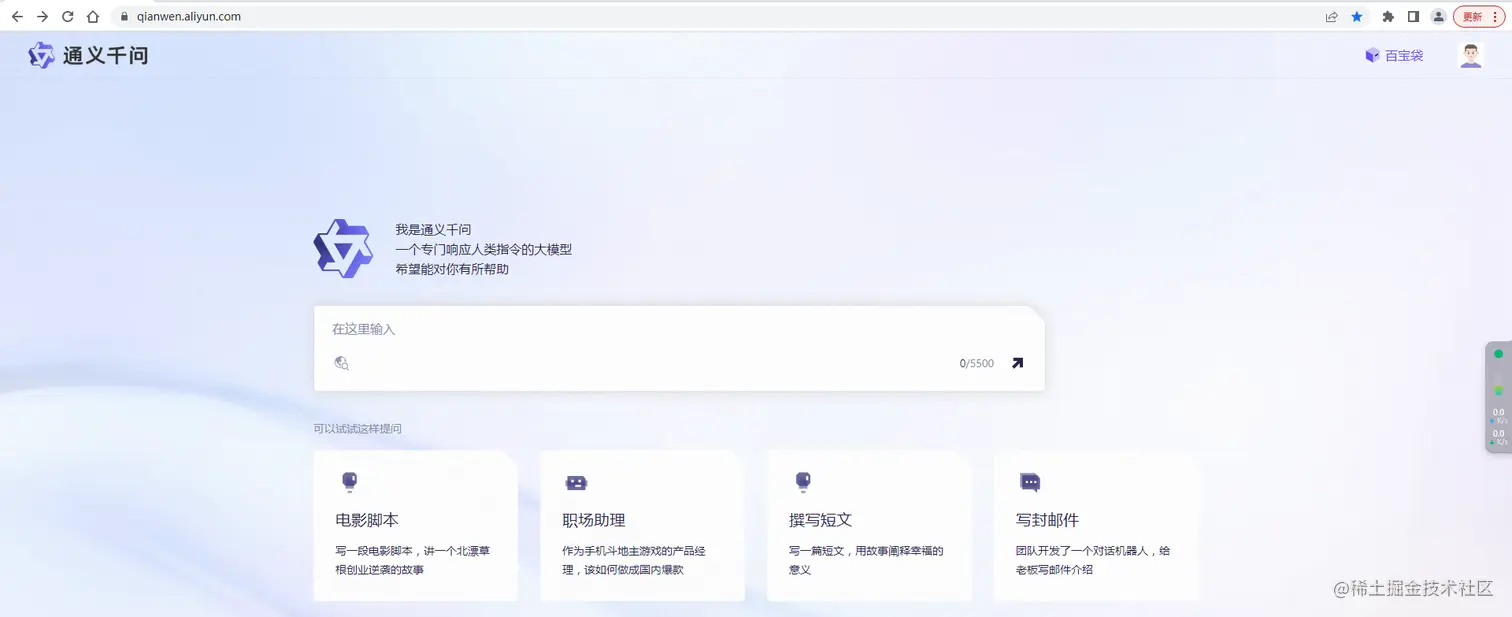Open the 百宝袋 link in top right
Image resolution: width=1512 pixels, height=617 pixels.
[x=1402, y=55]
